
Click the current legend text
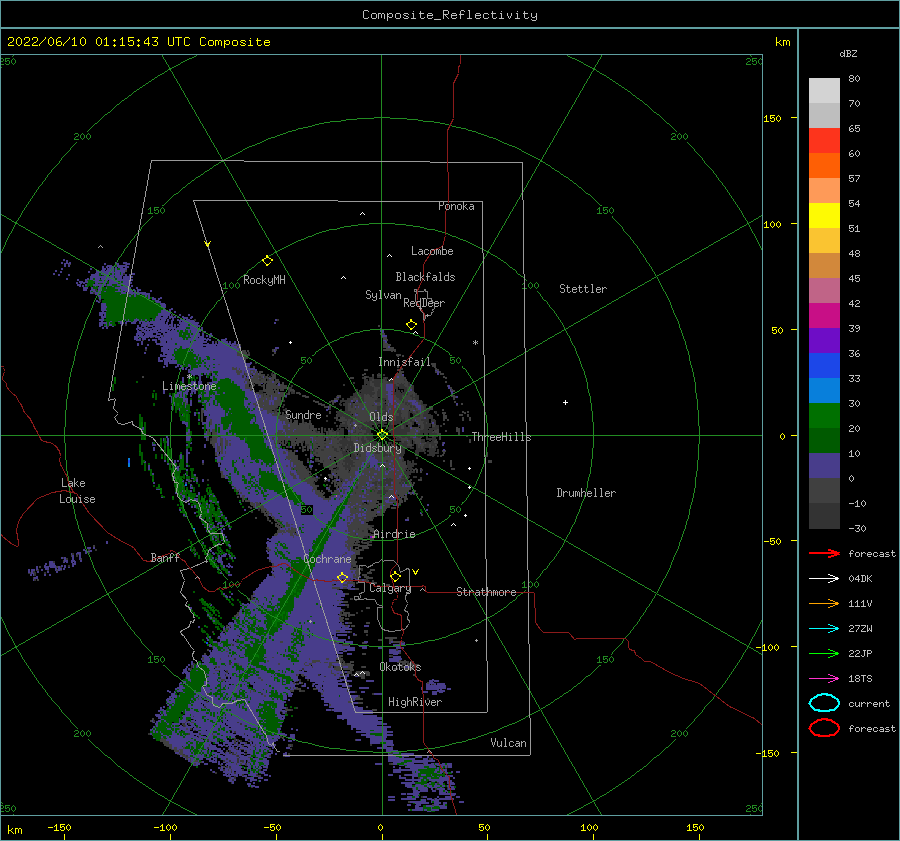point(869,703)
